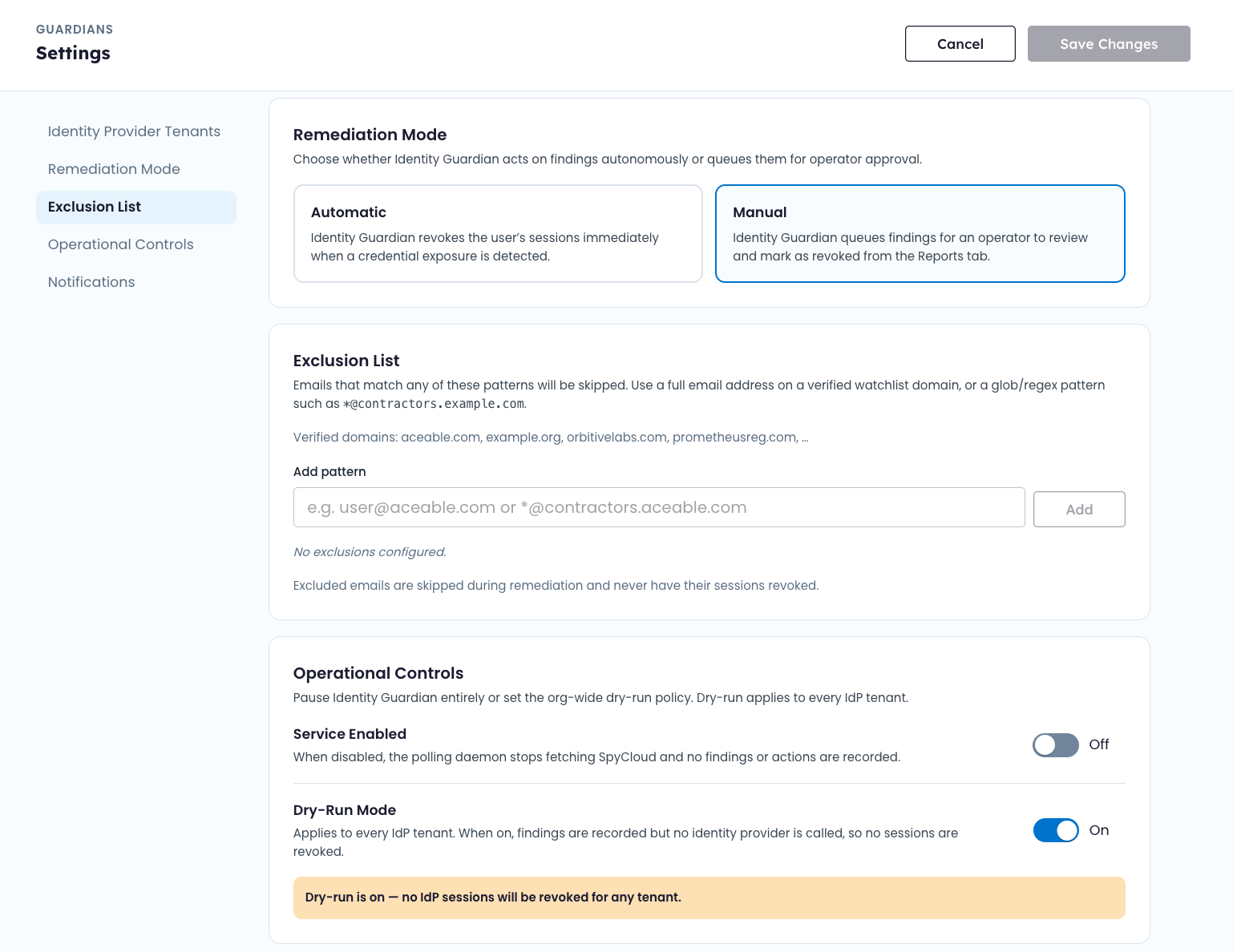Select Exclusion List sidebar item
Screen dimensions: 1233x952
tap(136, 207)
